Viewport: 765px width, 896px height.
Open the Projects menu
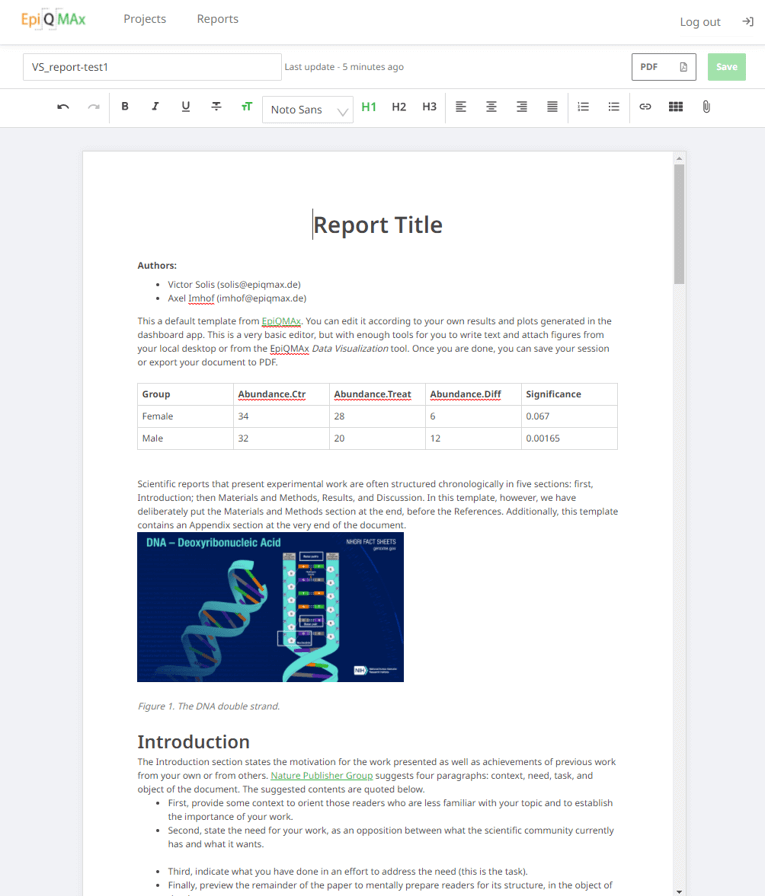click(145, 19)
